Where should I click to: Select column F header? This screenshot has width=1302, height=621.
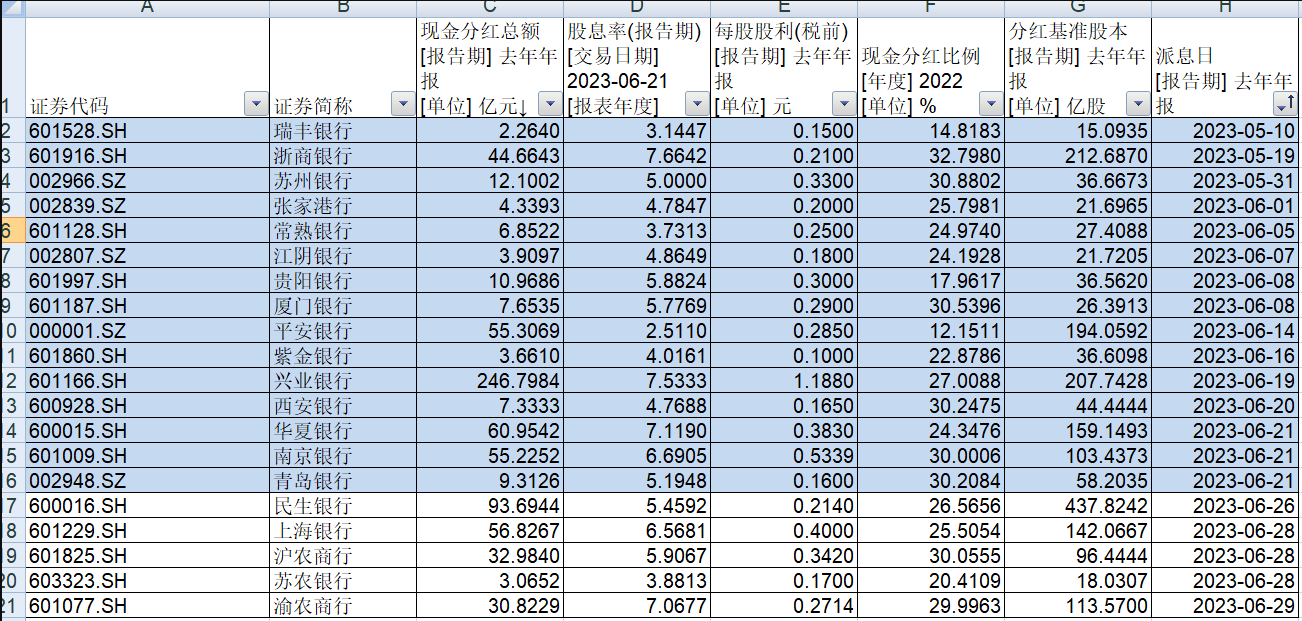pyautogui.click(x=931, y=8)
